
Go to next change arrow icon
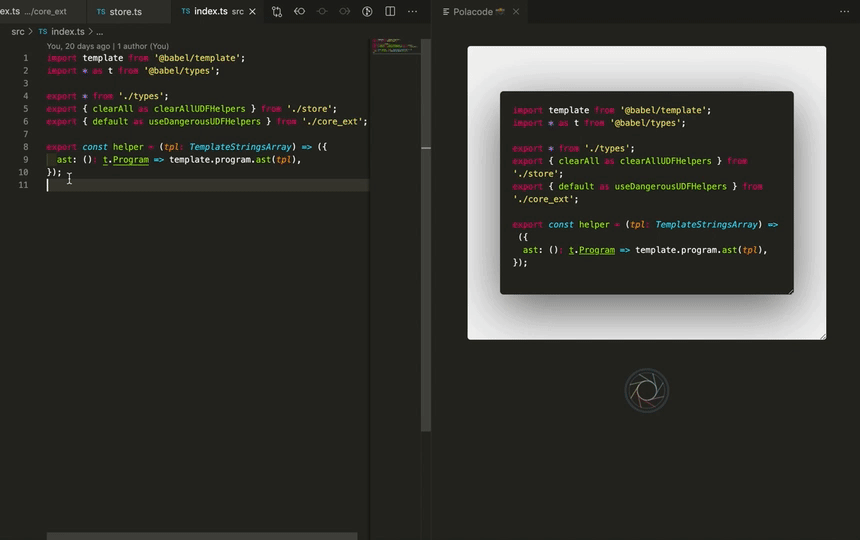pos(345,12)
